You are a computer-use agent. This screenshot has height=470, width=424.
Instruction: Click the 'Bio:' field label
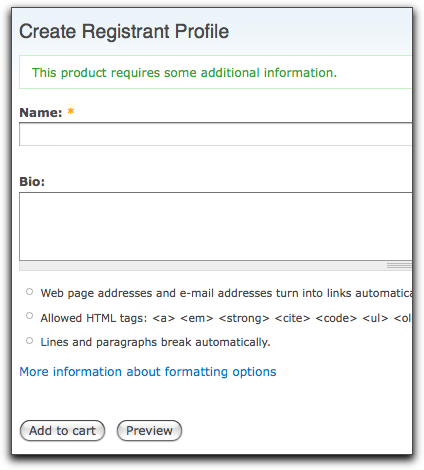(32, 182)
